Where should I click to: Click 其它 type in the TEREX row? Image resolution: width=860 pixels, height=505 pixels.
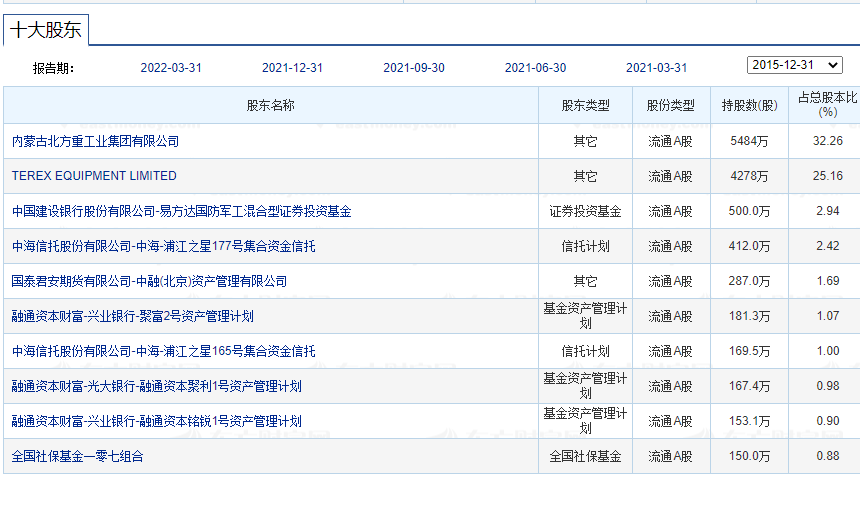pyautogui.click(x=585, y=176)
